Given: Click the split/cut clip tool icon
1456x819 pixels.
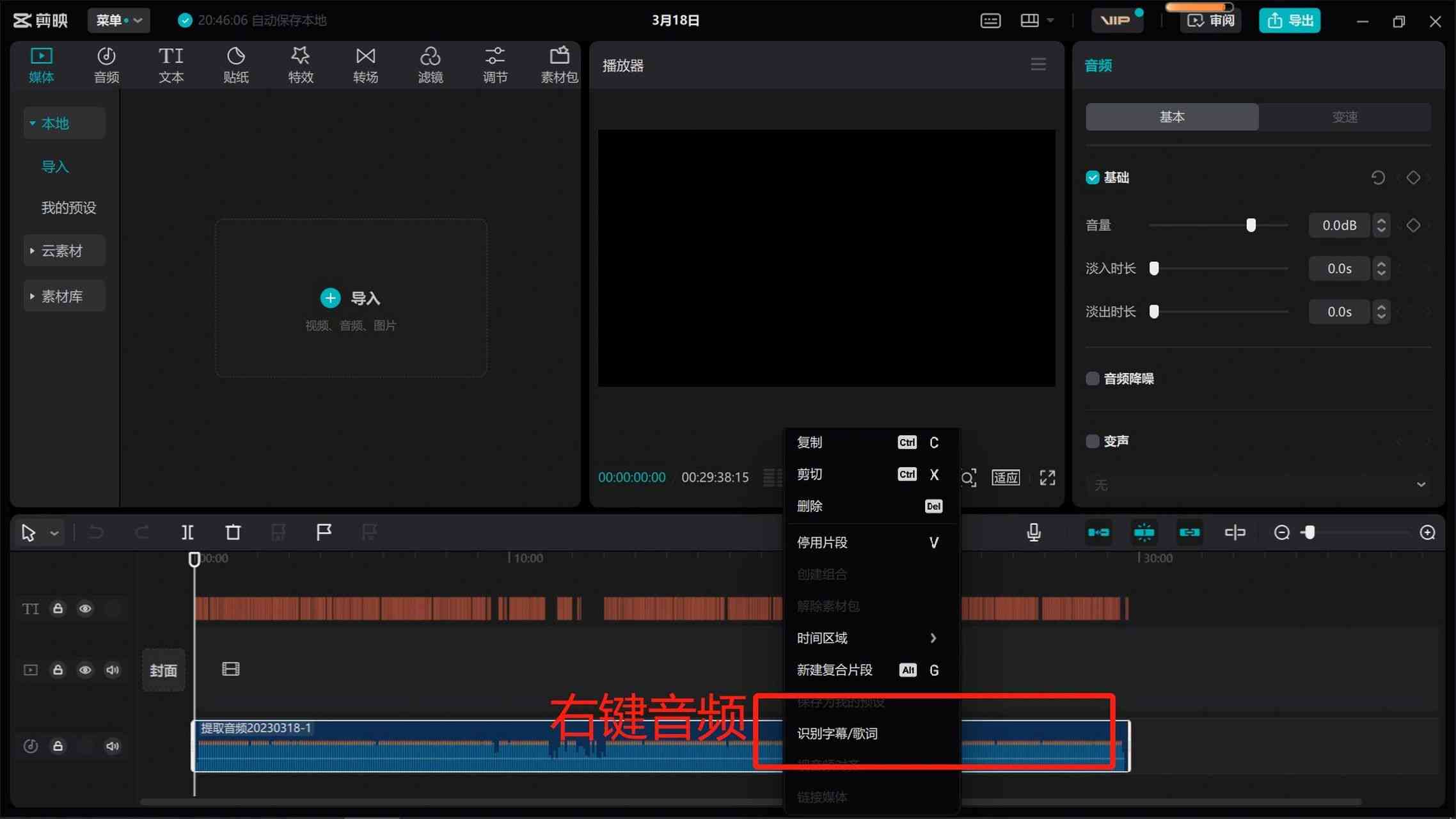Looking at the screenshot, I should (x=187, y=532).
